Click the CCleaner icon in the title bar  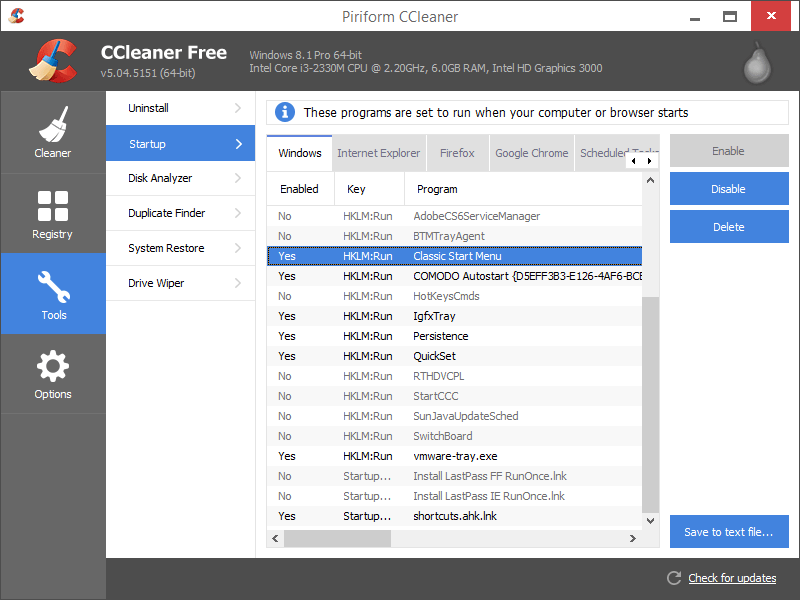click(16, 15)
